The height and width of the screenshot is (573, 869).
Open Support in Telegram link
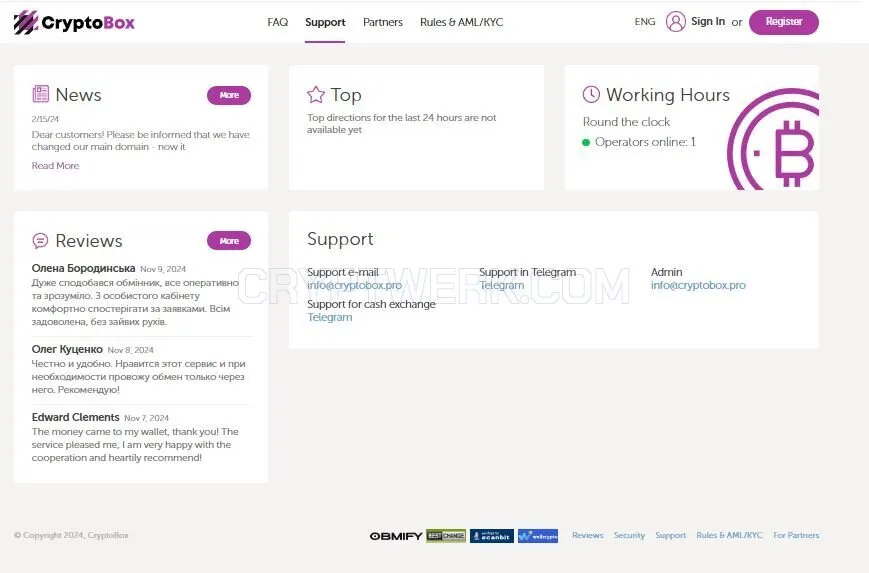click(x=502, y=285)
